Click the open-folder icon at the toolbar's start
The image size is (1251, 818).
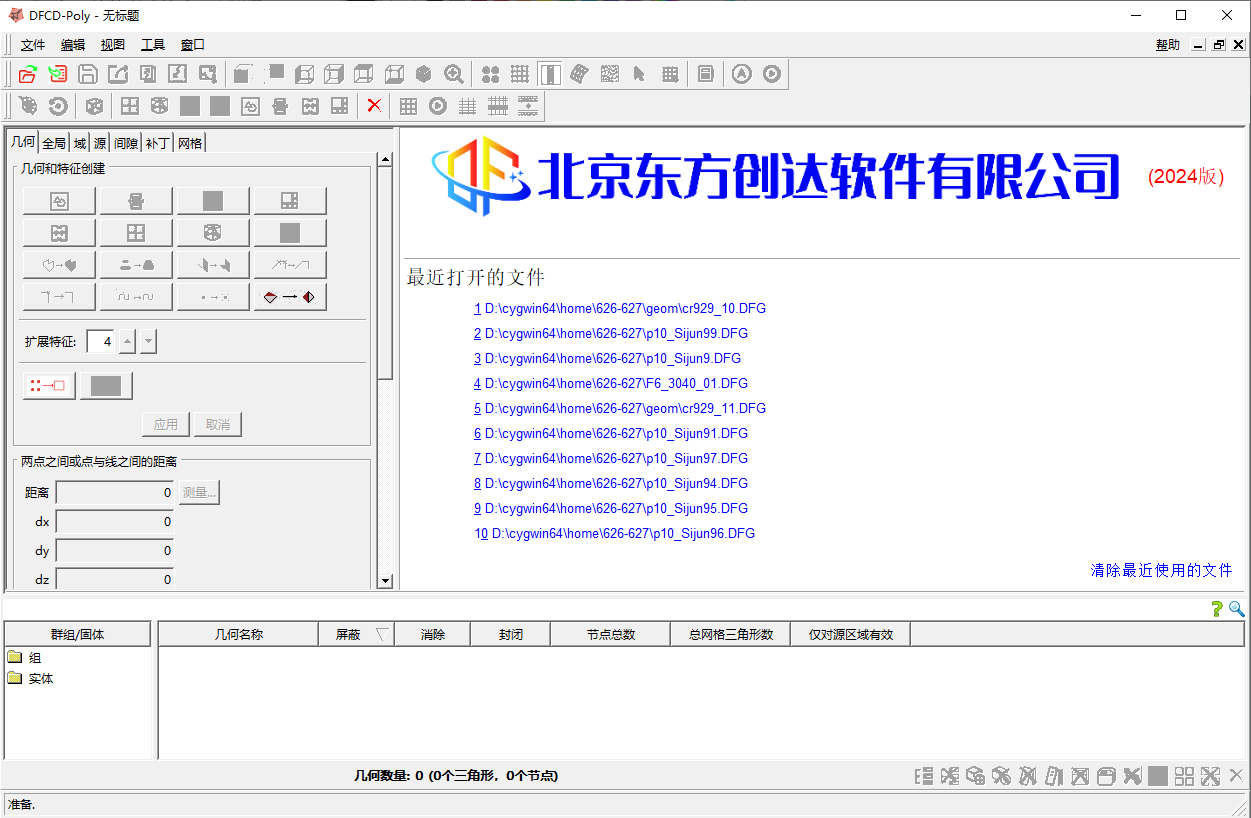pyautogui.click(x=27, y=74)
